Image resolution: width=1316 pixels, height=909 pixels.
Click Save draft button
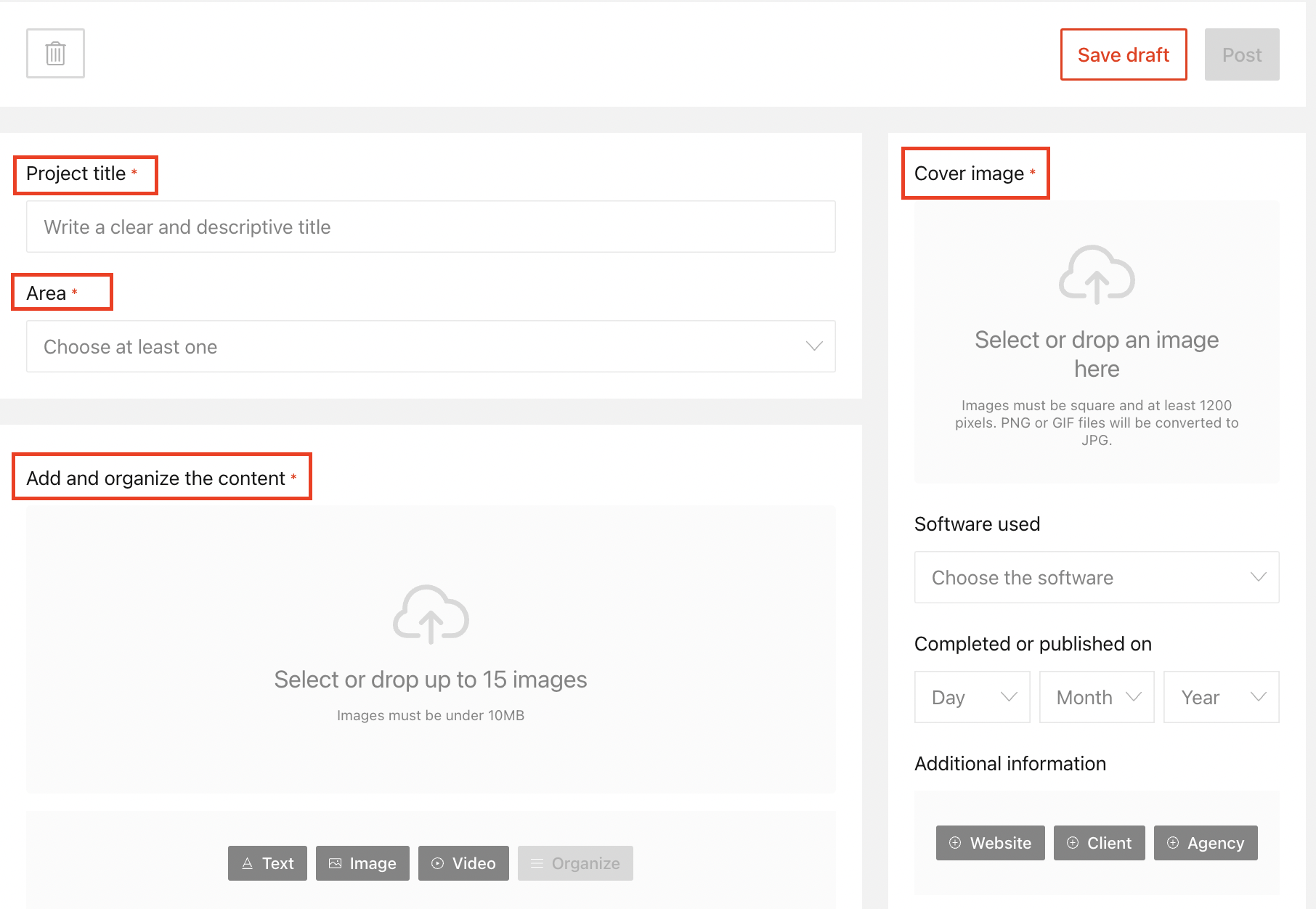(x=1124, y=54)
